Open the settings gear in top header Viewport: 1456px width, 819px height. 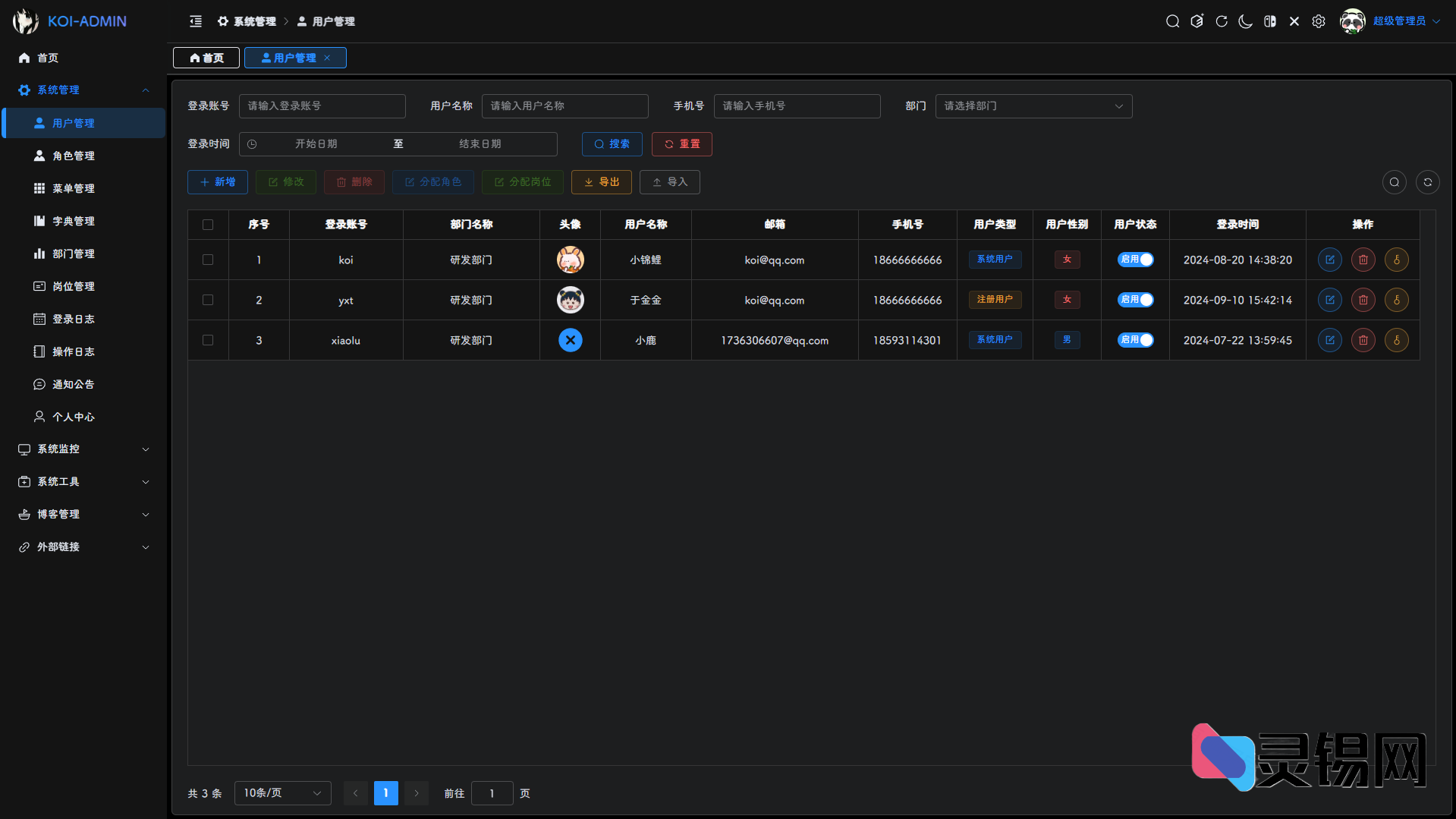(x=1319, y=21)
